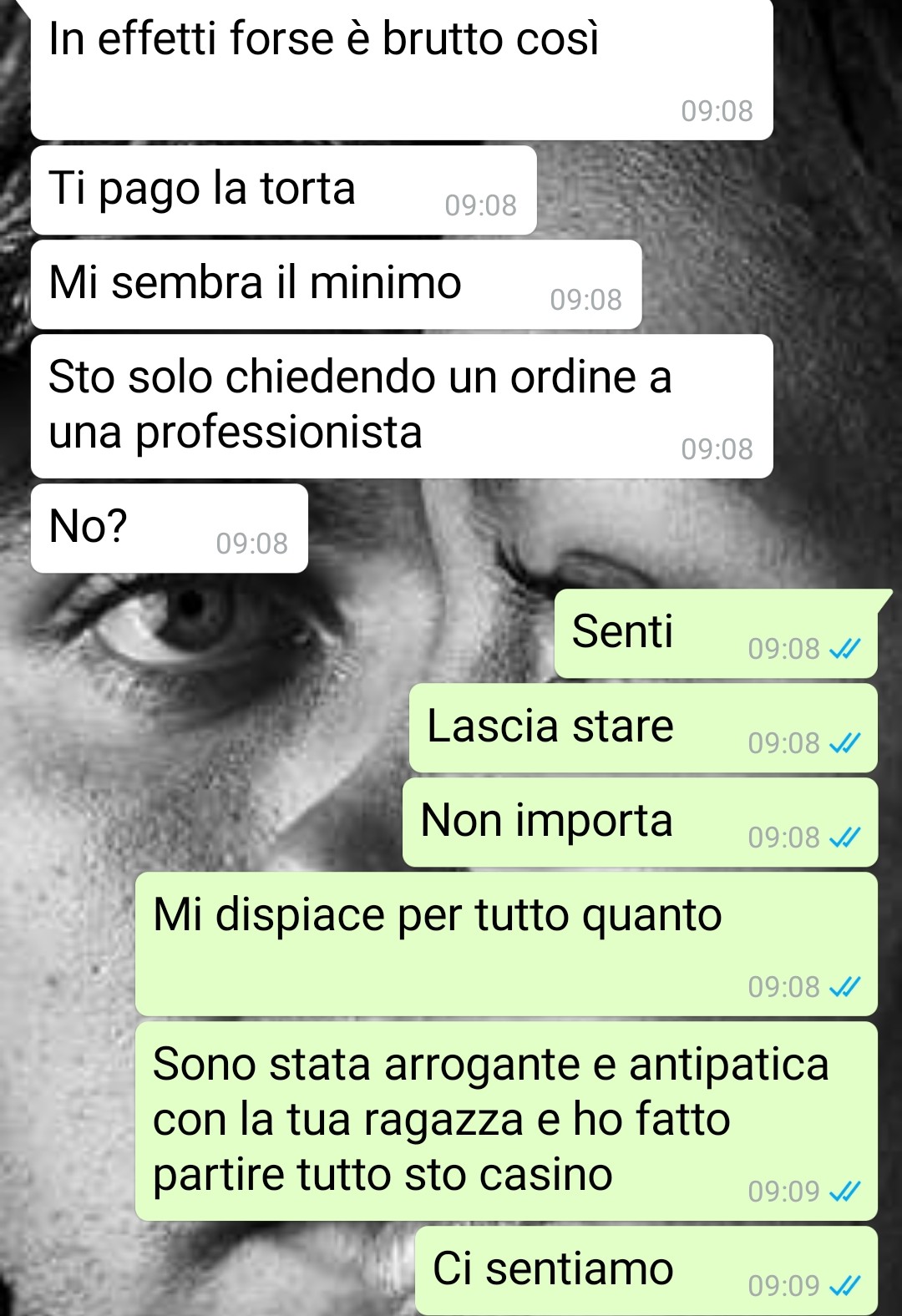Screen dimensions: 902x1316
Task: Select the sent 'Senti' message bubble
Action: (717, 634)
